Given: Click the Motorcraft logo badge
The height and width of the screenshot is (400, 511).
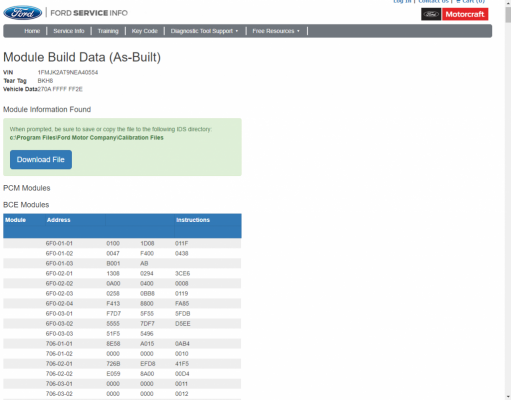Looking at the screenshot, I should pos(465,14).
